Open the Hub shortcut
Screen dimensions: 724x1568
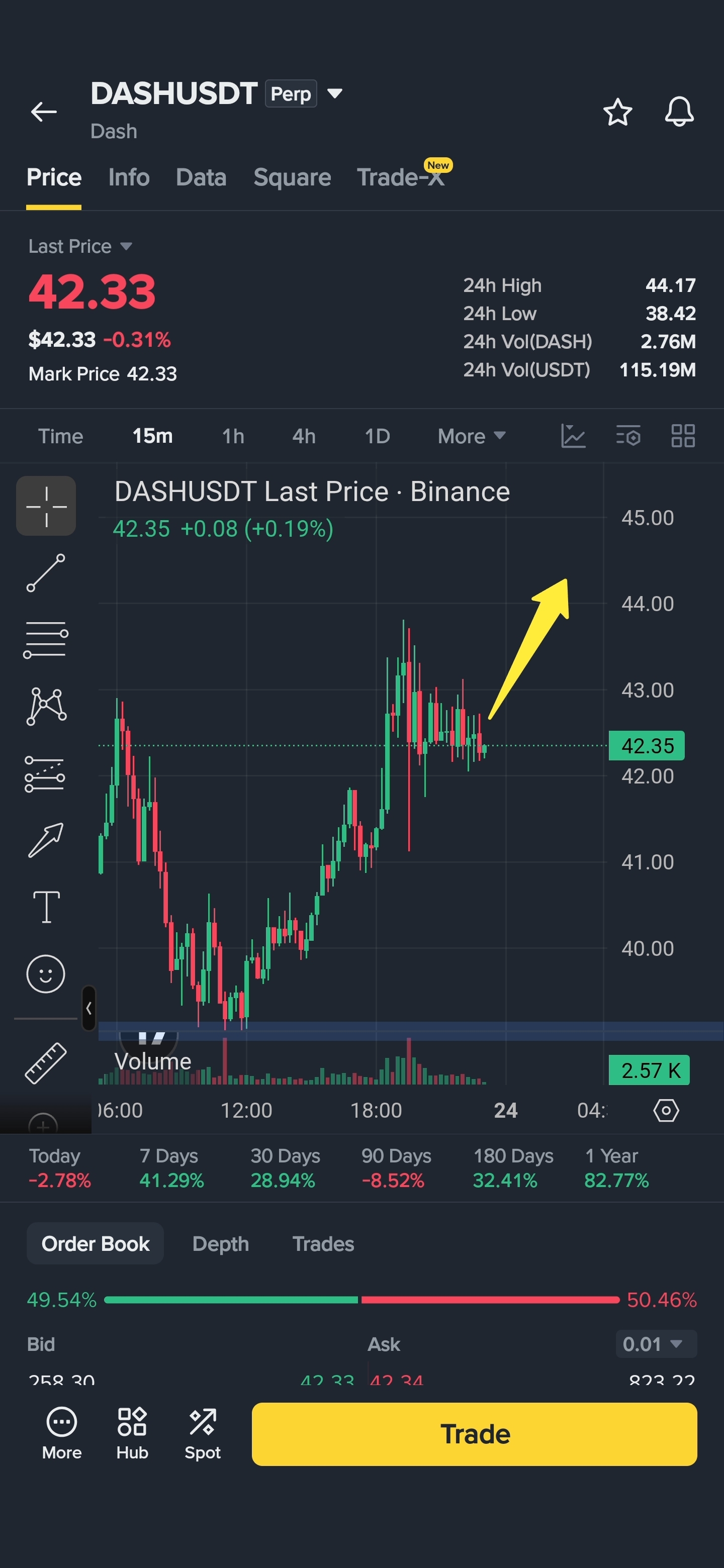coord(132,1433)
